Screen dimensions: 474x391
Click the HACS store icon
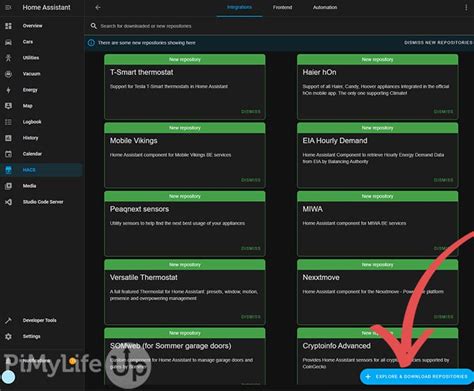tap(8, 170)
